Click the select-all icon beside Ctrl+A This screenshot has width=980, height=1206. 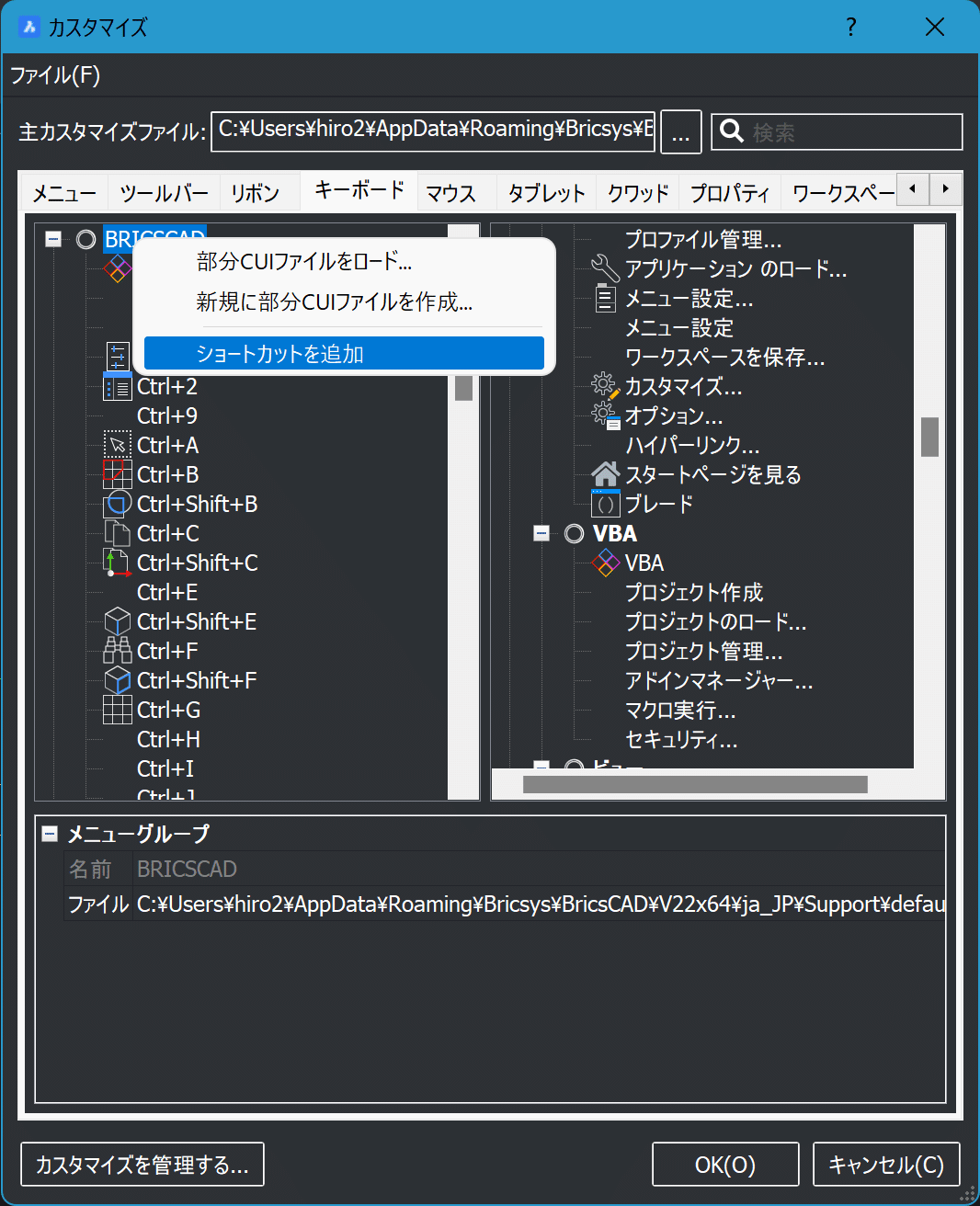pos(118,445)
